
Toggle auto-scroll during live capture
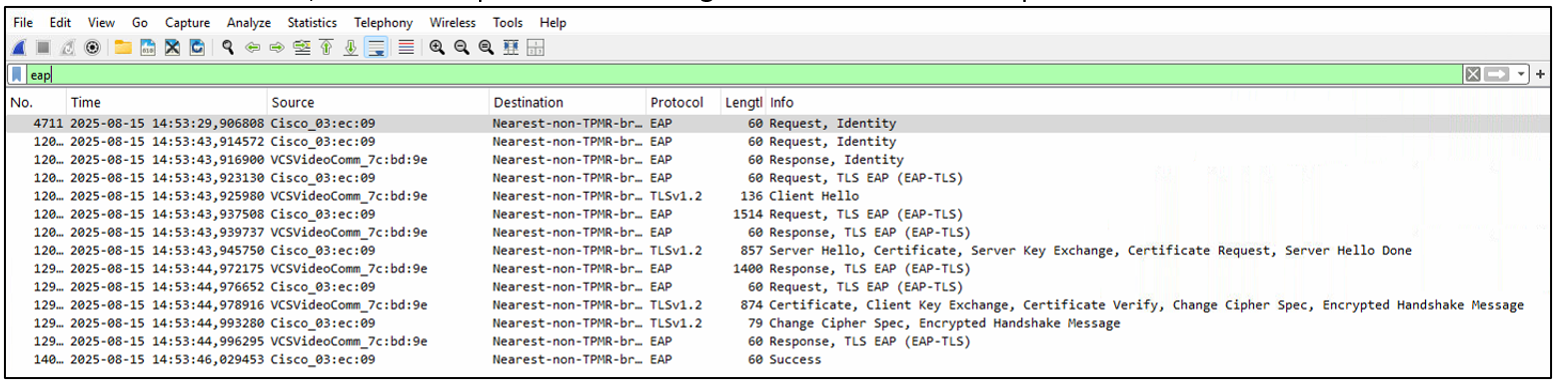(x=376, y=48)
